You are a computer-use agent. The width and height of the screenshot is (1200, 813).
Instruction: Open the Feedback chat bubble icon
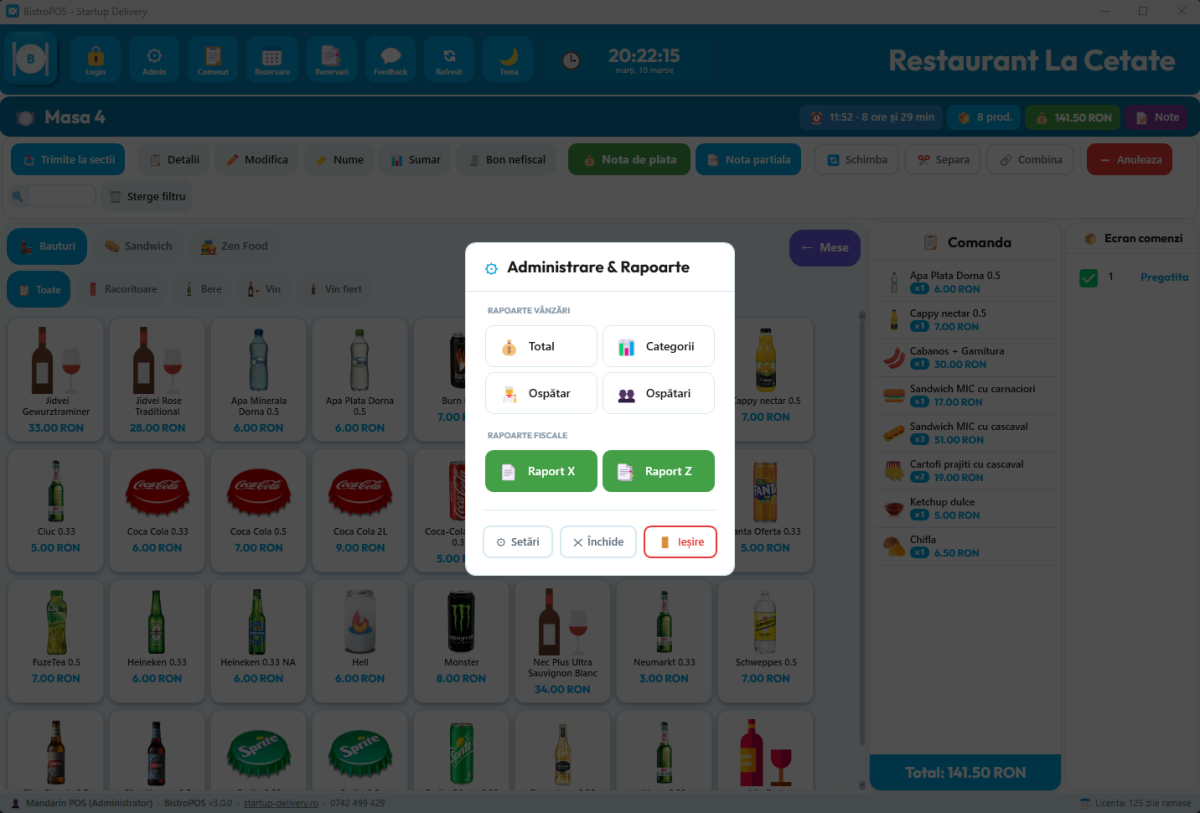(390, 58)
